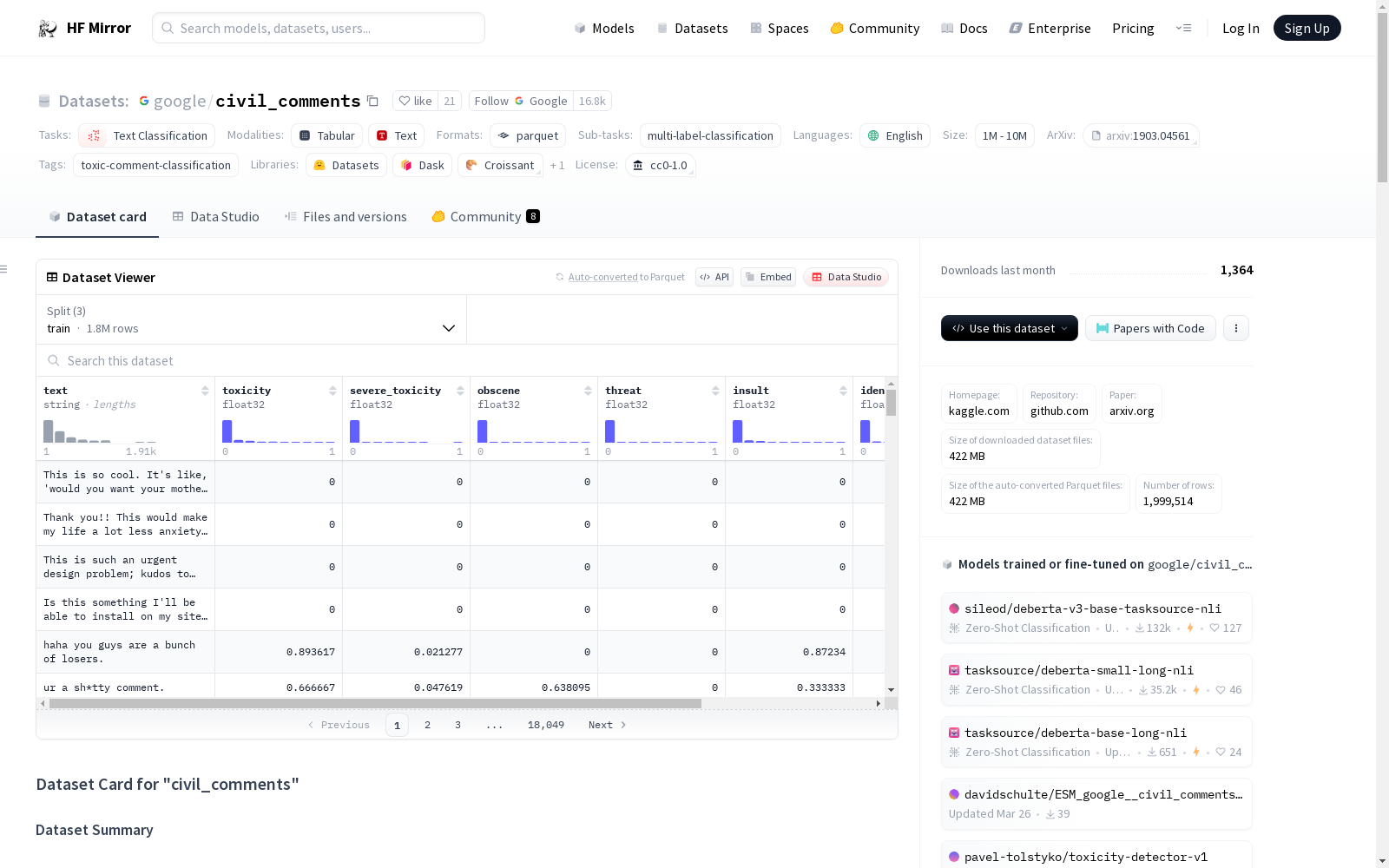Click the Datasets library tag
This screenshot has width=1389, height=868.
point(346,165)
